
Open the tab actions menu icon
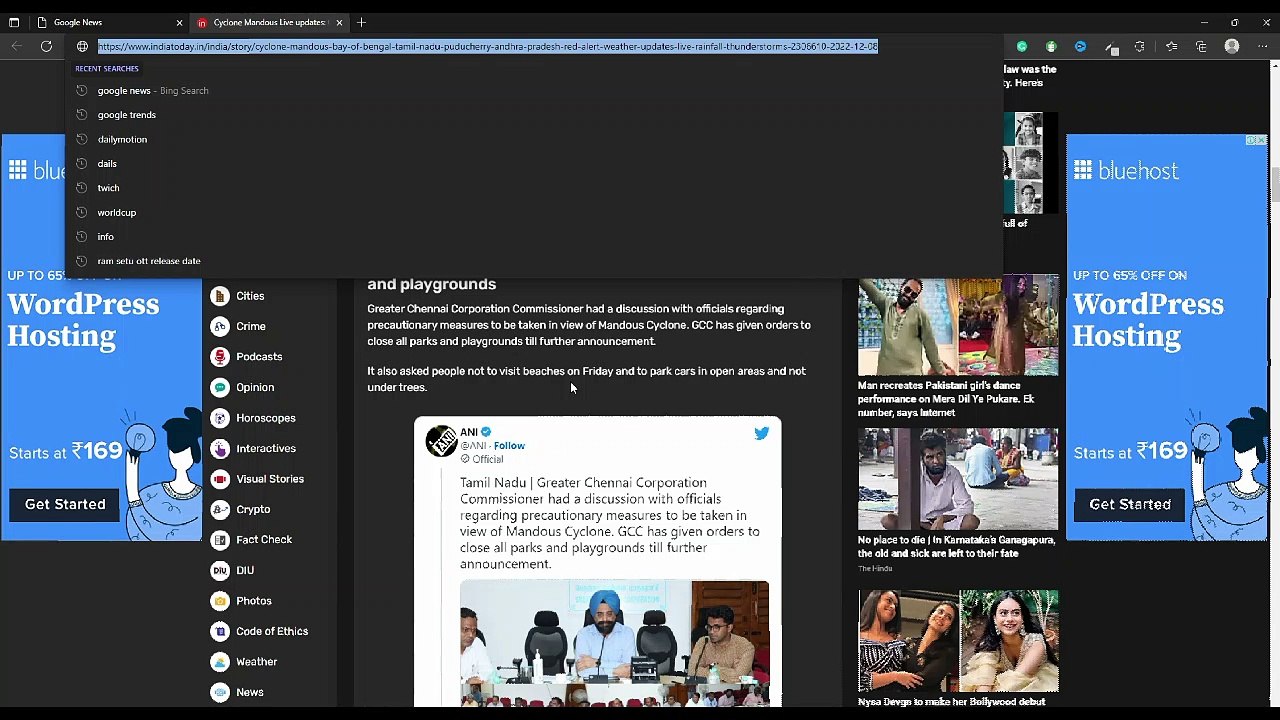coord(14,22)
